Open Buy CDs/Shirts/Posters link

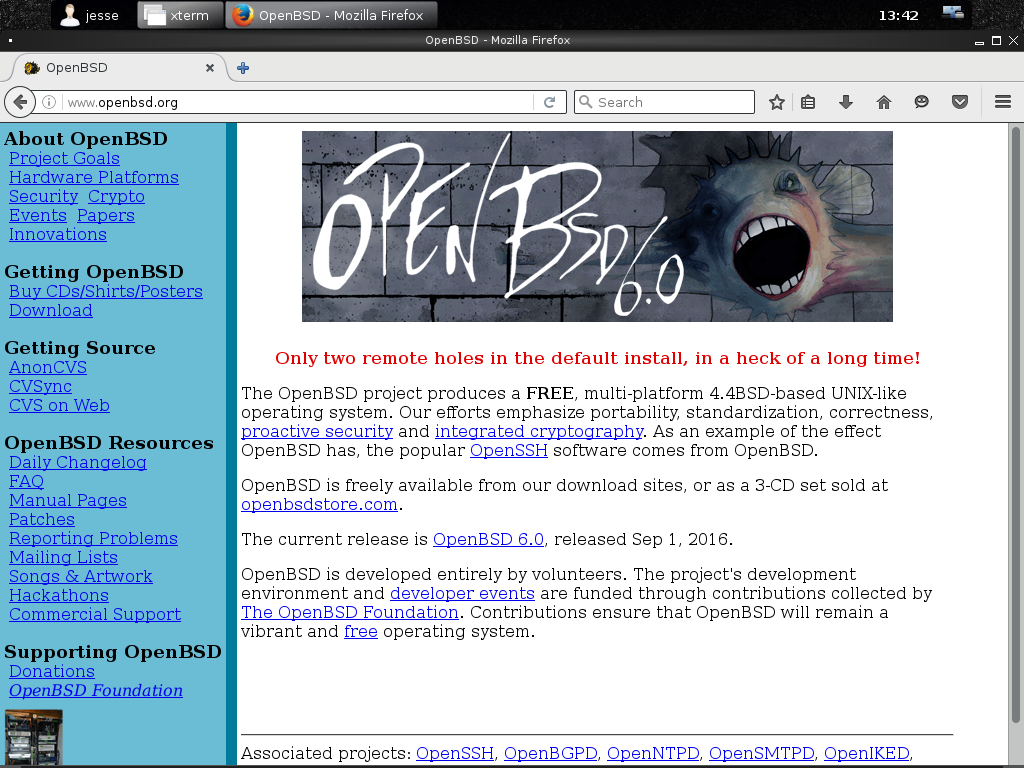pos(106,291)
